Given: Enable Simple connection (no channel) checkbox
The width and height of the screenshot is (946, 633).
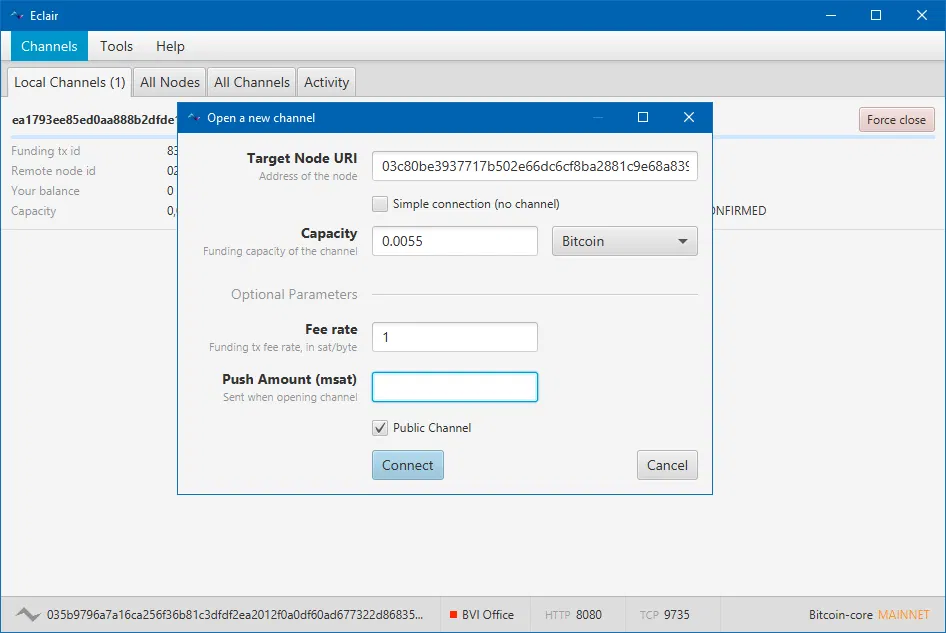Looking at the screenshot, I should [x=380, y=204].
